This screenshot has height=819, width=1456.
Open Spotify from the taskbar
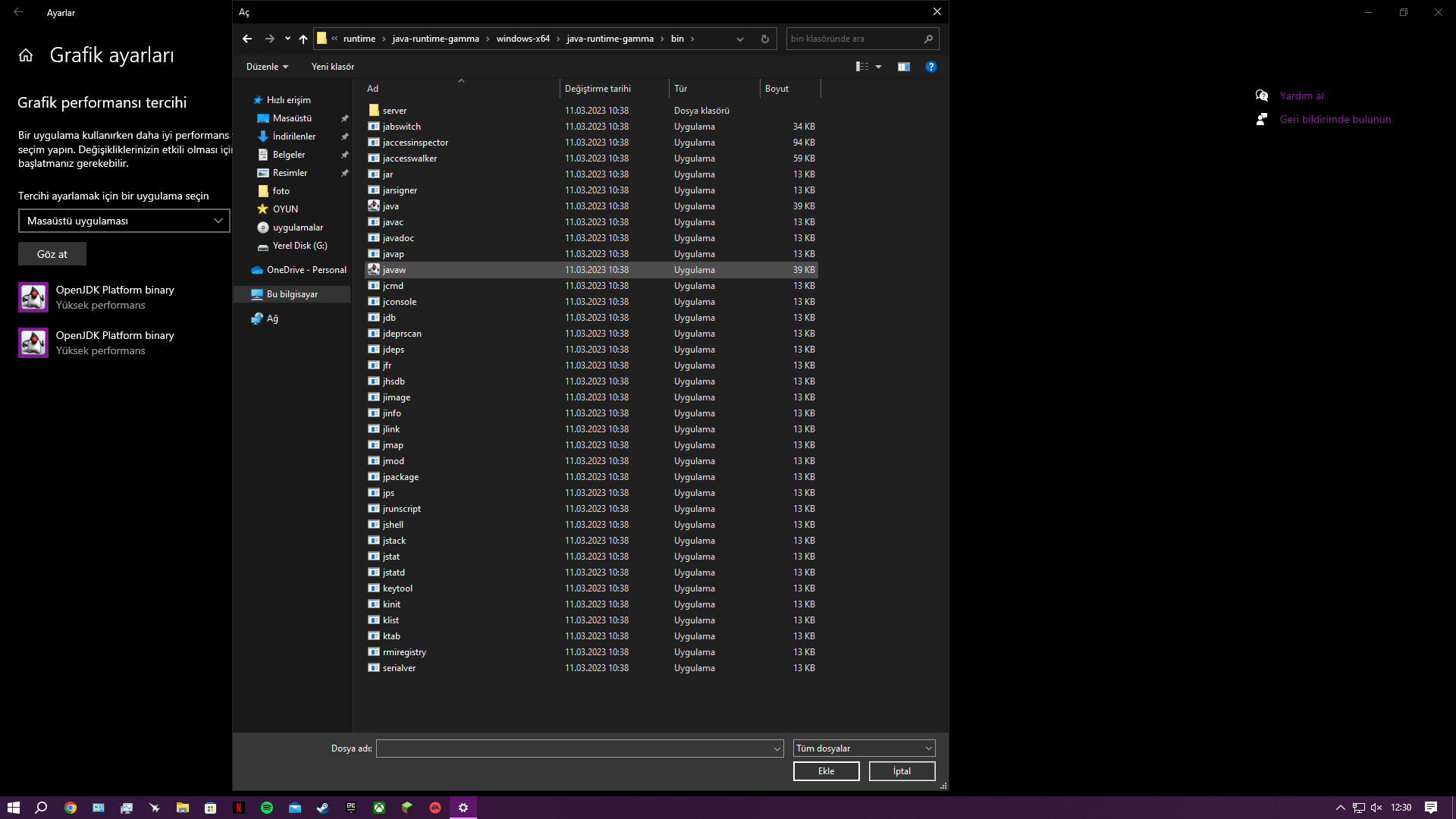pos(267,808)
